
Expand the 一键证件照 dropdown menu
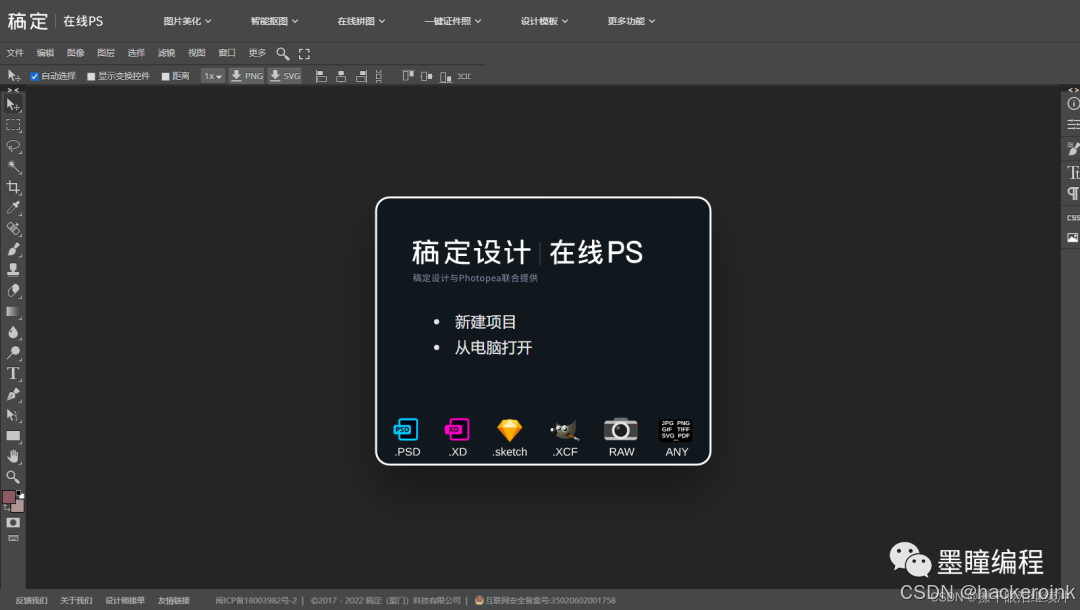tap(453, 21)
